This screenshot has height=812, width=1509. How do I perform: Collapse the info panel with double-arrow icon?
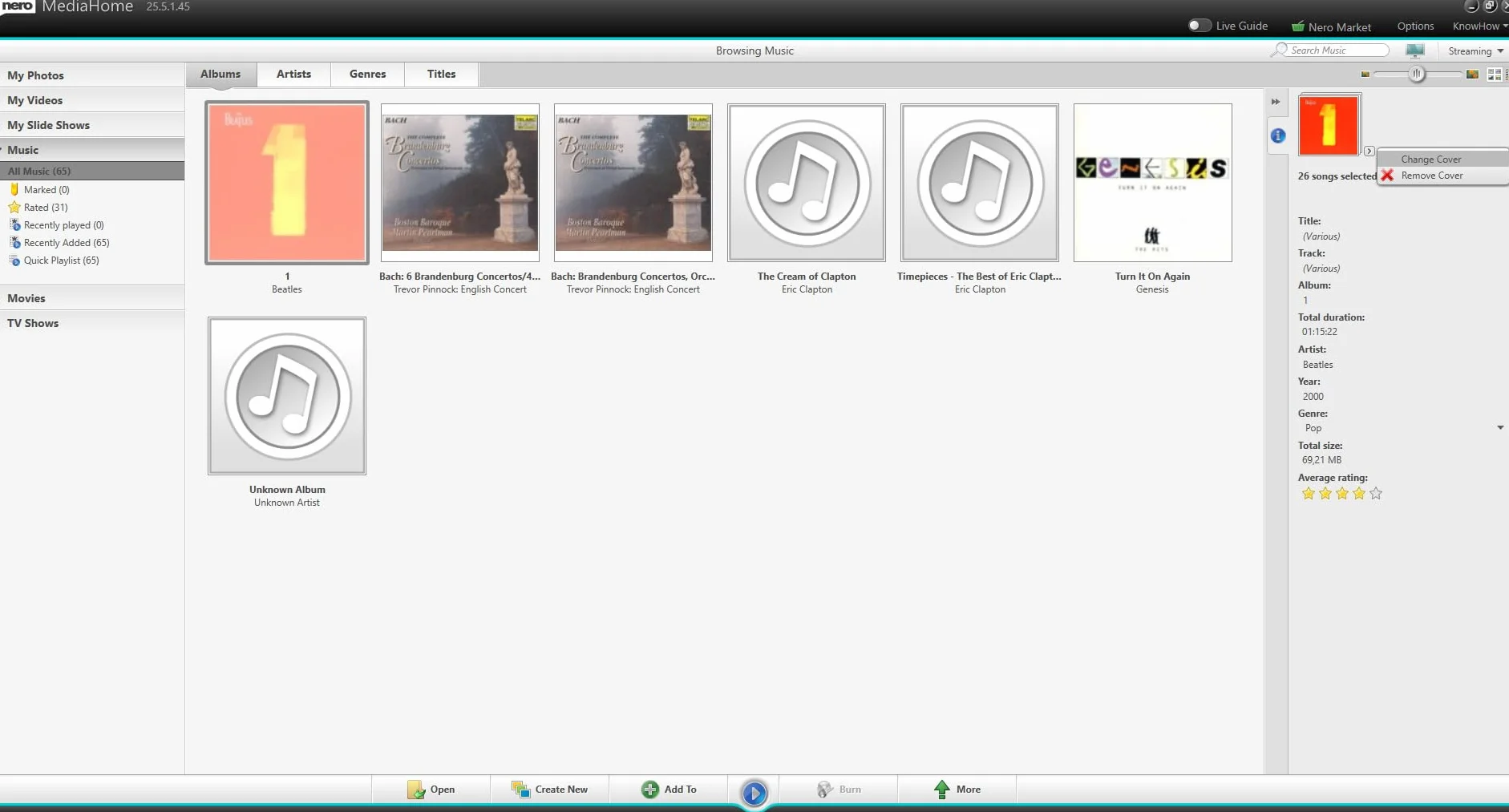[1276, 102]
